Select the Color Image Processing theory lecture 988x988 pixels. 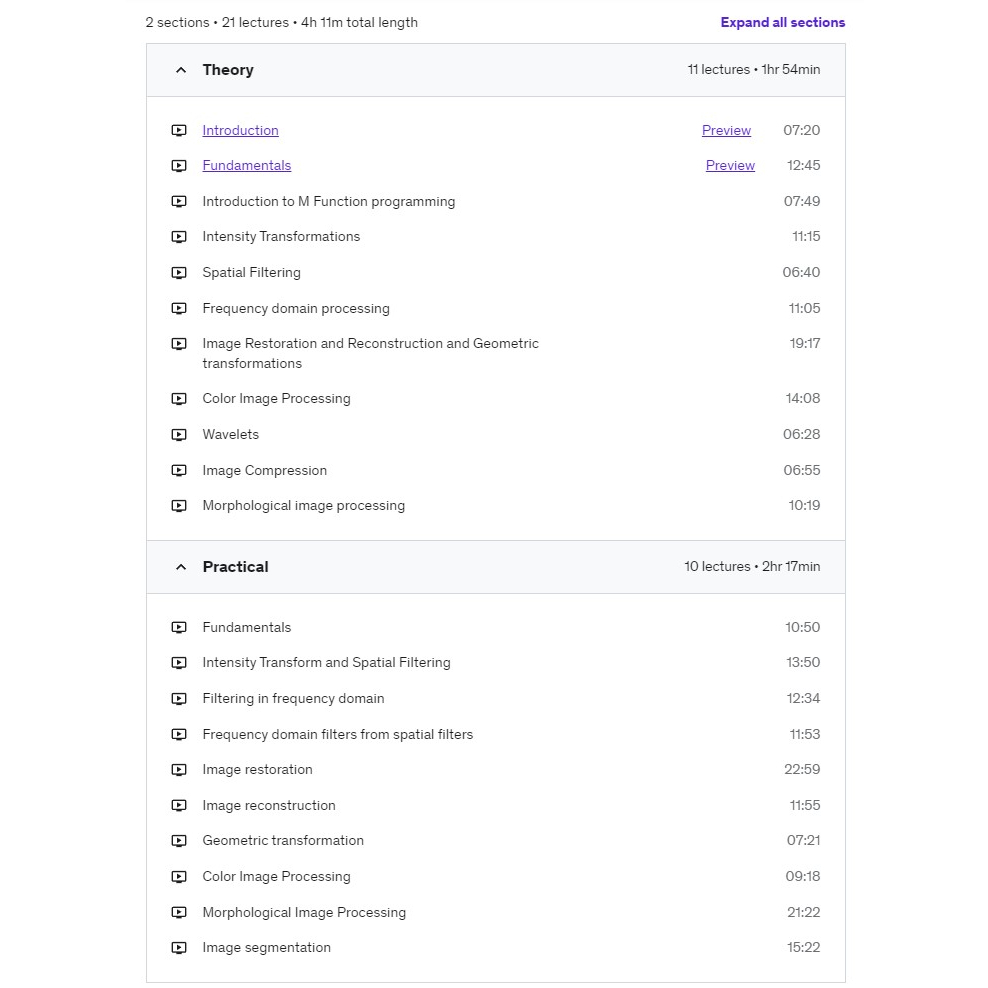click(276, 398)
